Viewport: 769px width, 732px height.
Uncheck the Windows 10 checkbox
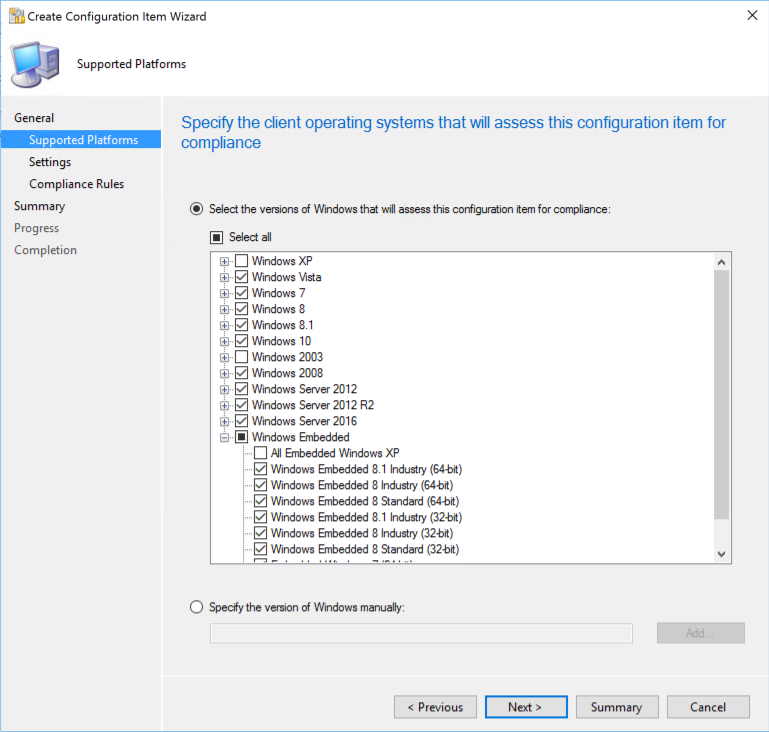click(241, 341)
